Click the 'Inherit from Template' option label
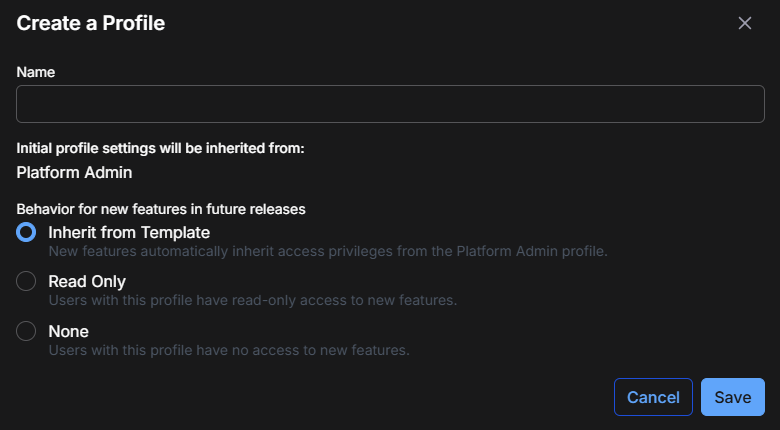 [129, 232]
